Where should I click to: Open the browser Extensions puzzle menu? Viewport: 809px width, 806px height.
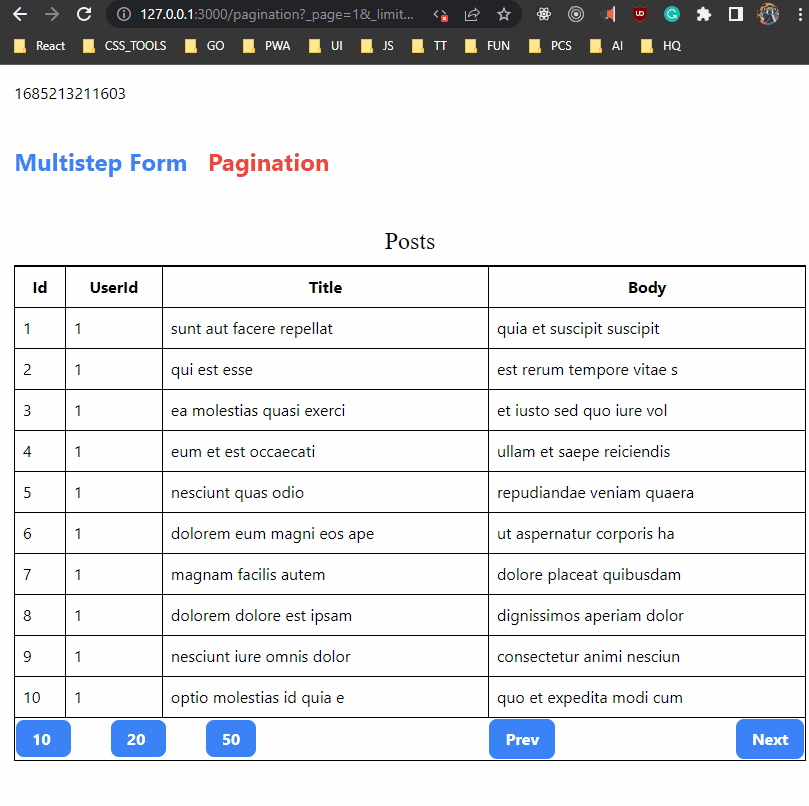(x=704, y=15)
